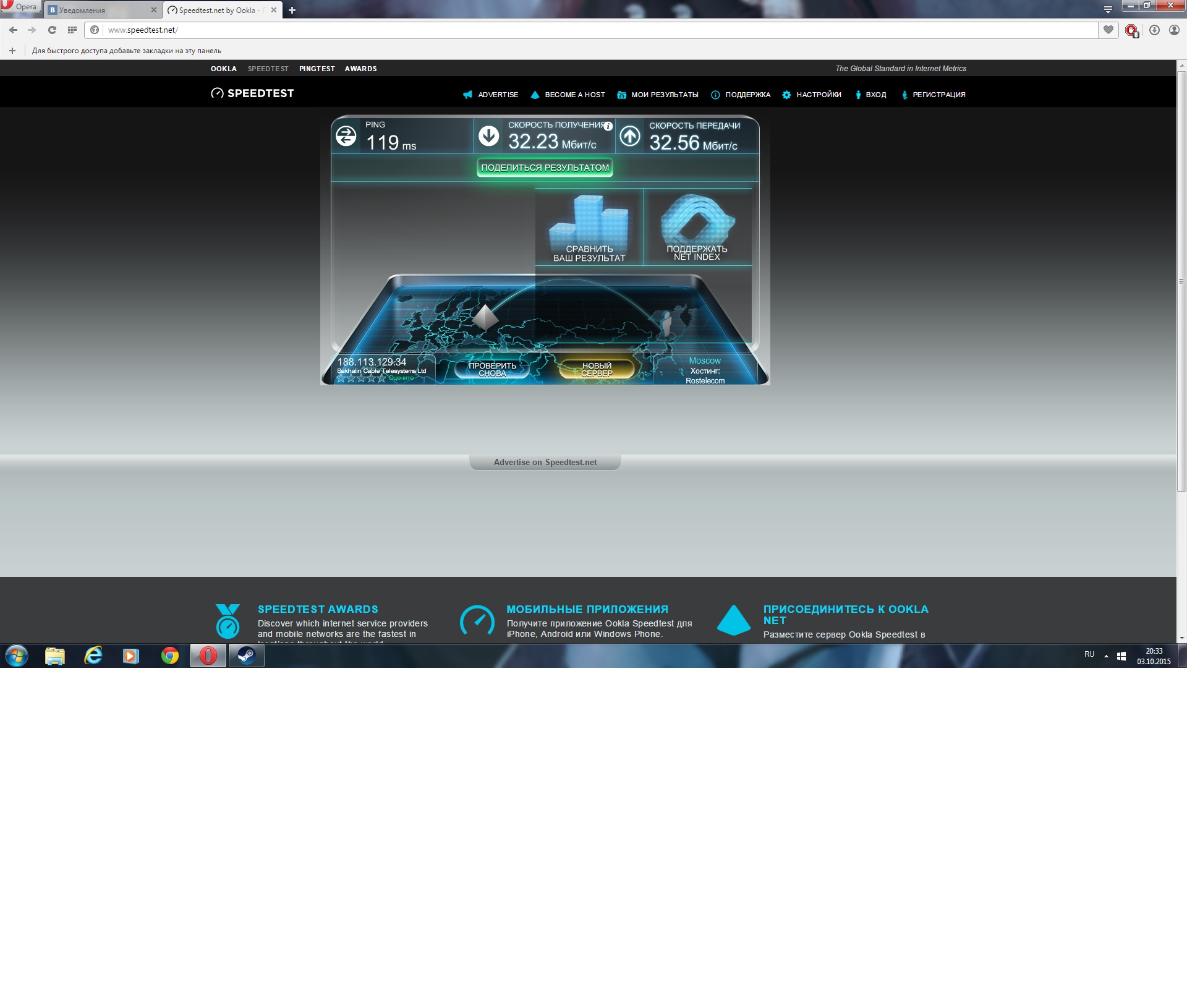1187x1008 pixels.
Task: Click ПОДДЕРЖАТЬ NET INDEX tile
Action: (697, 228)
